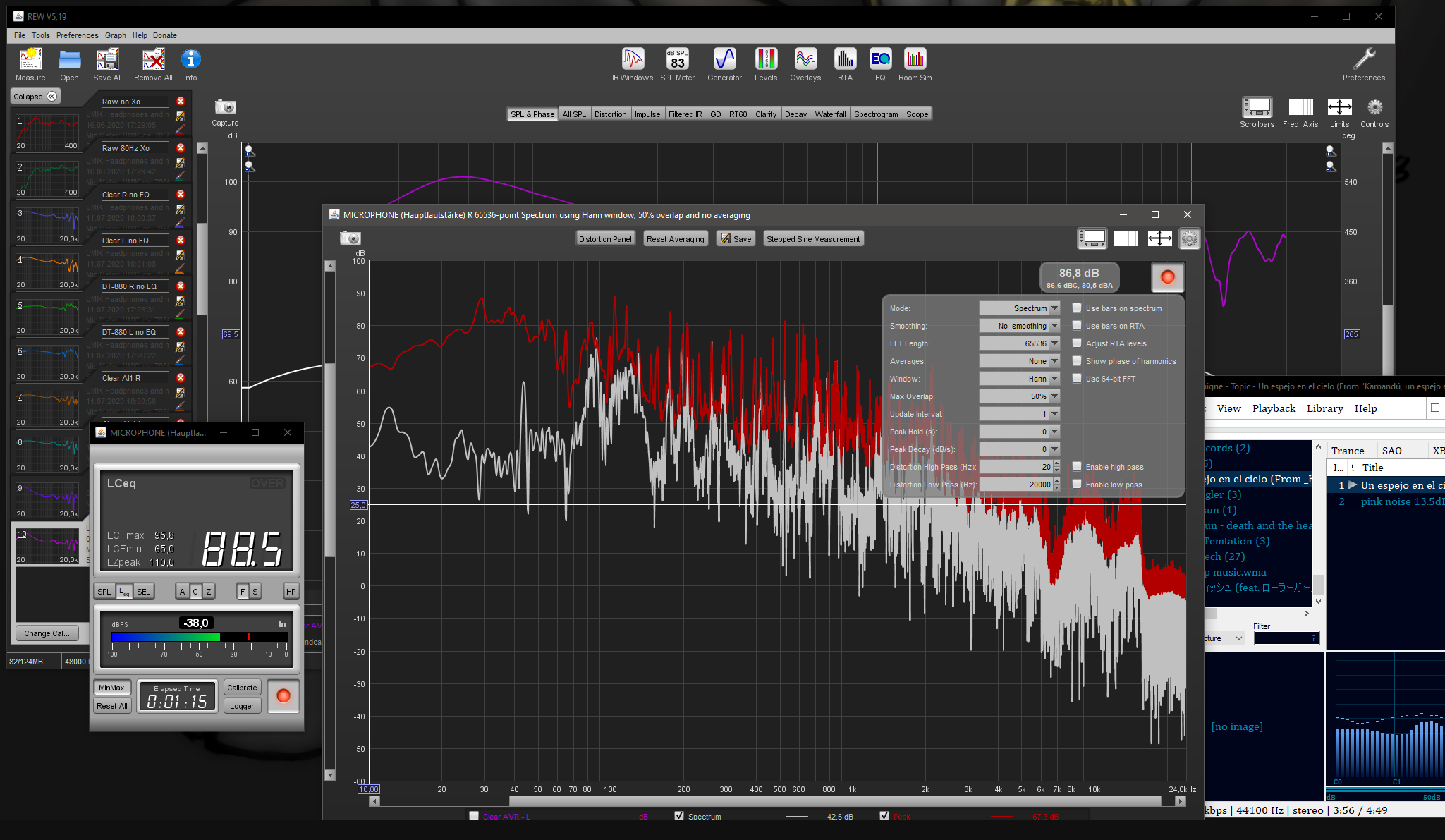
Task: Open Max Overlap dropdown showing 50%
Action: pyautogui.click(x=1019, y=396)
